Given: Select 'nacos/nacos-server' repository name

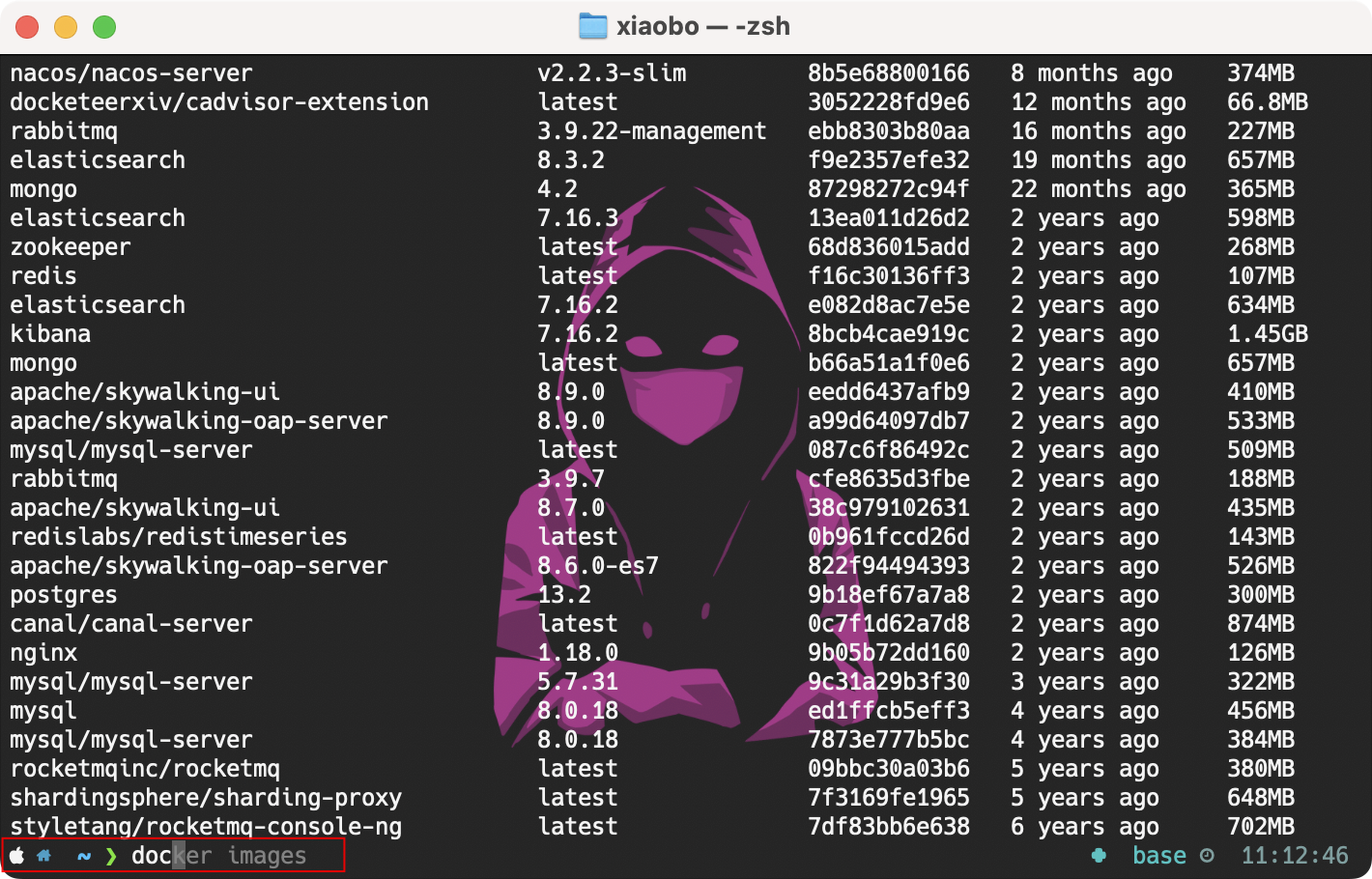Looking at the screenshot, I should pyautogui.click(x=131, y=73).
